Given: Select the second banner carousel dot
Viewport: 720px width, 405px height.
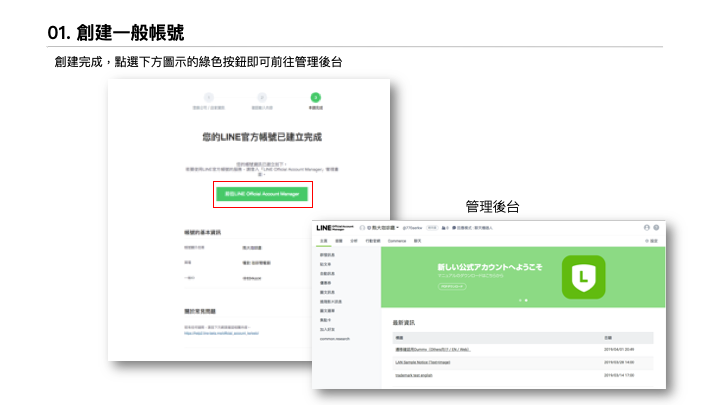Looking at the screenshot, I should (526, 300).
